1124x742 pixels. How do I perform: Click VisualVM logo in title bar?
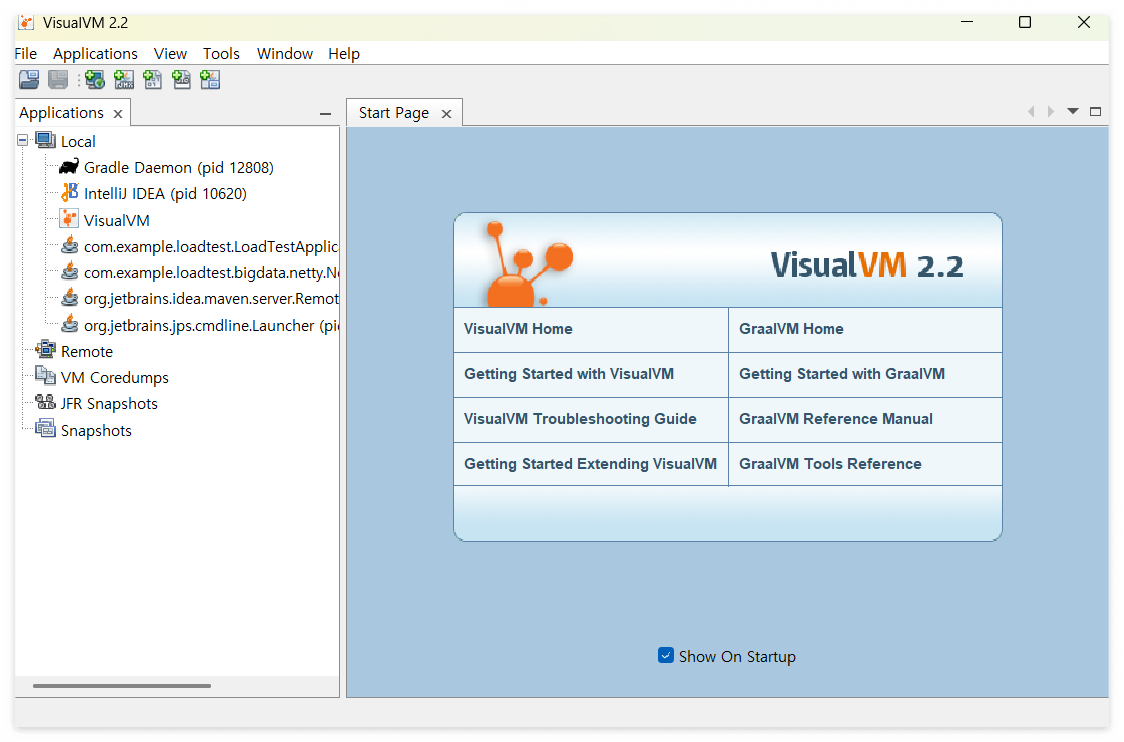27,22
